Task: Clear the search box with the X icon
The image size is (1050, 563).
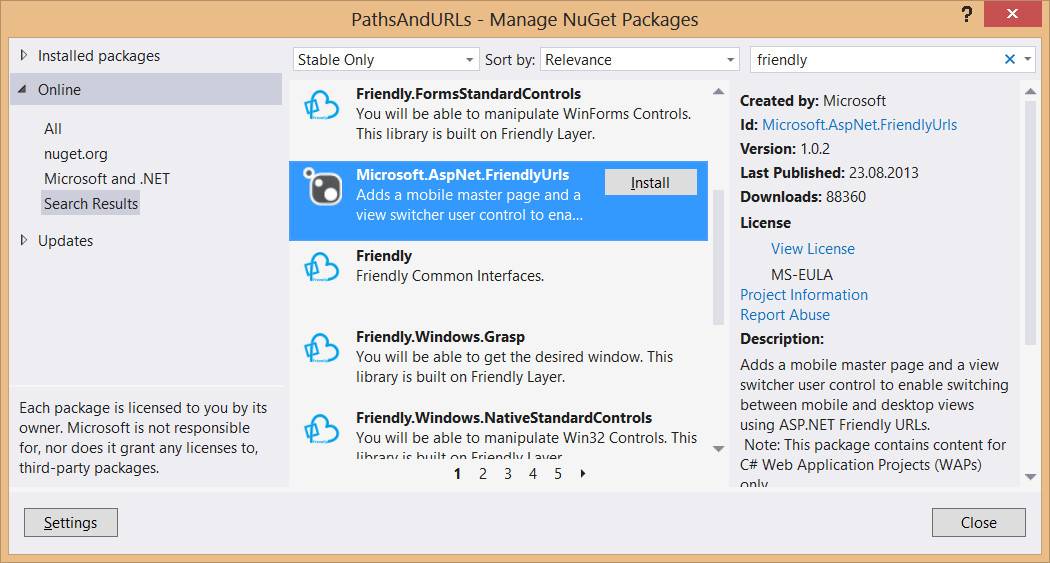Action: pyautogui.click(x=1010, y=60)
